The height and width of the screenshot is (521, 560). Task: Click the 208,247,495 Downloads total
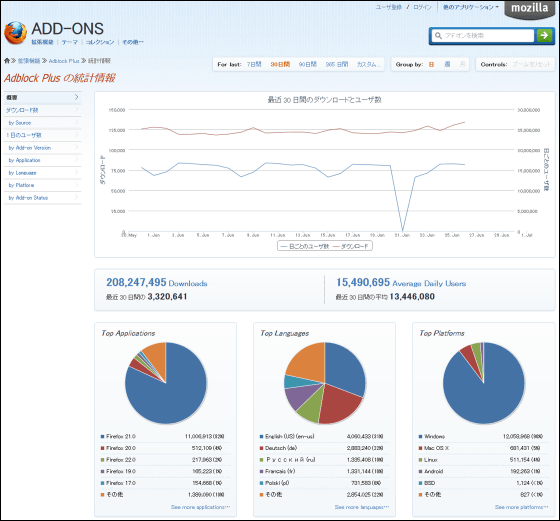point(156,282)
